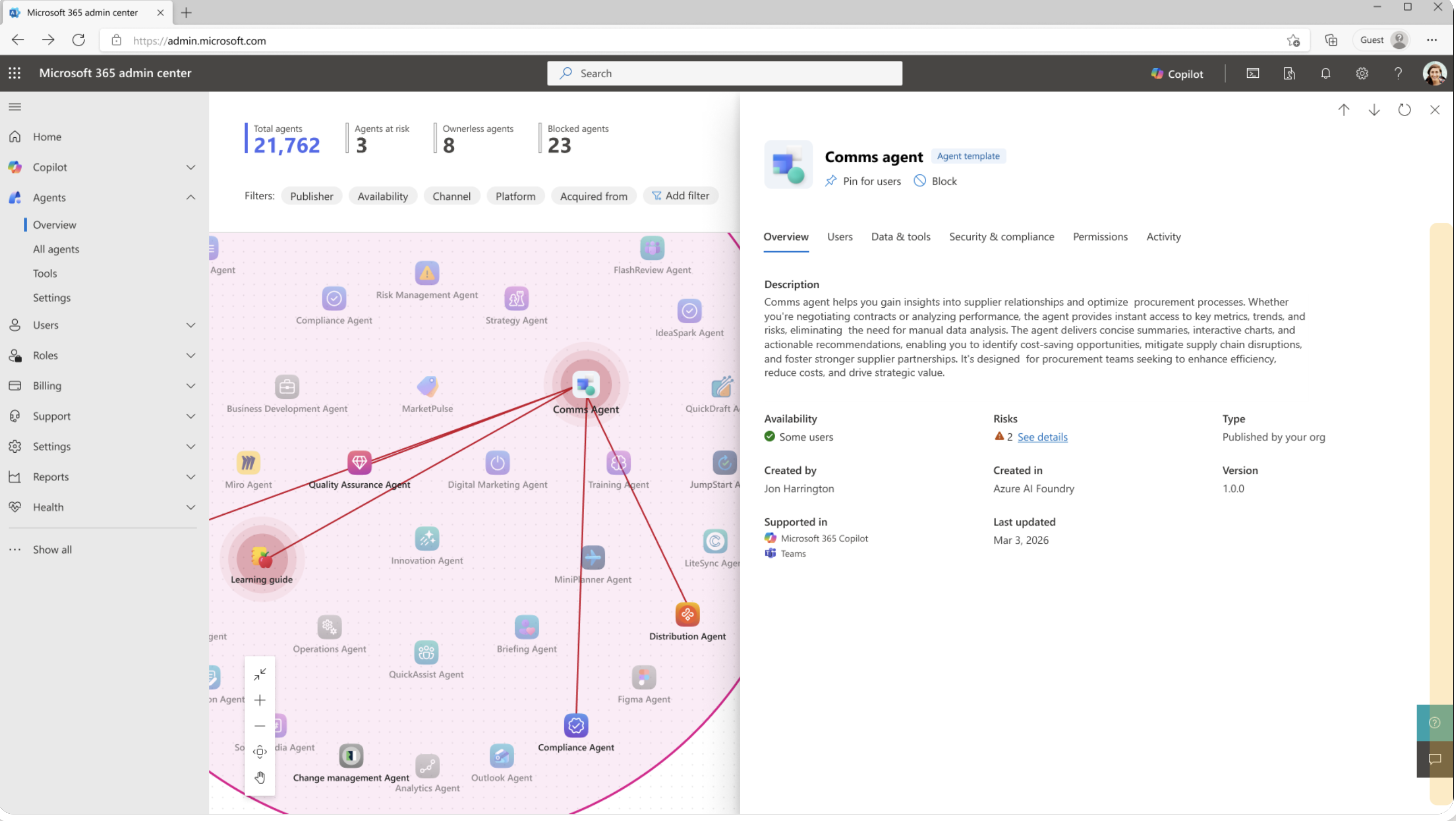
Task: Expand the Settings navigation section
Action: click(191, 447)
